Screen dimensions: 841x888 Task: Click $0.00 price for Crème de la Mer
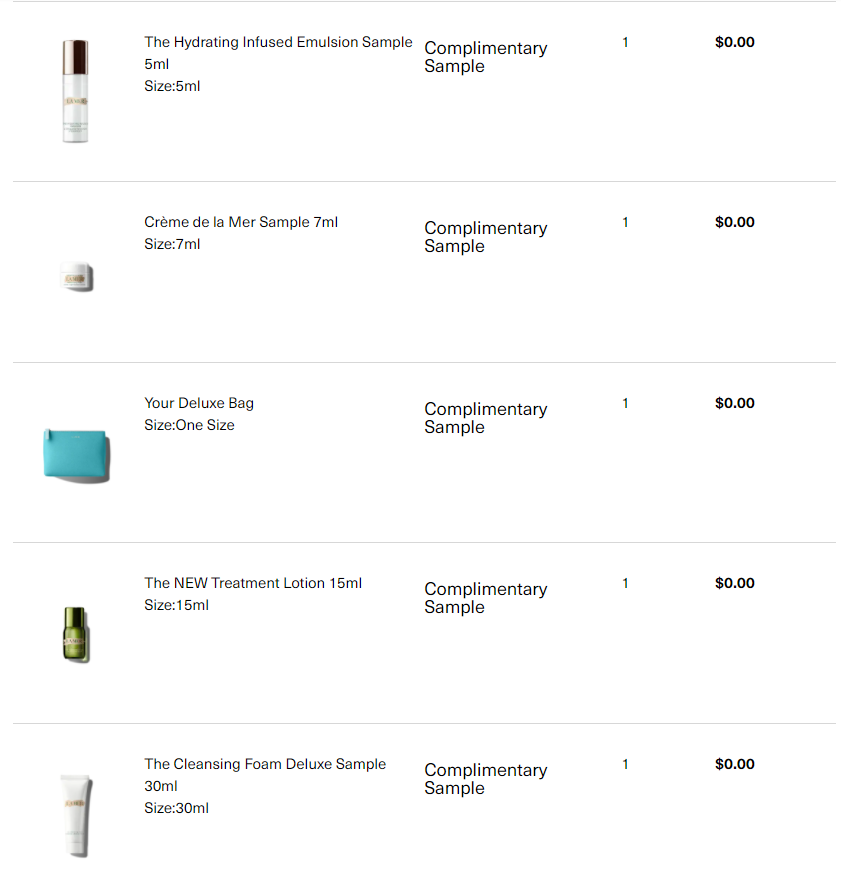click(735, 222)
